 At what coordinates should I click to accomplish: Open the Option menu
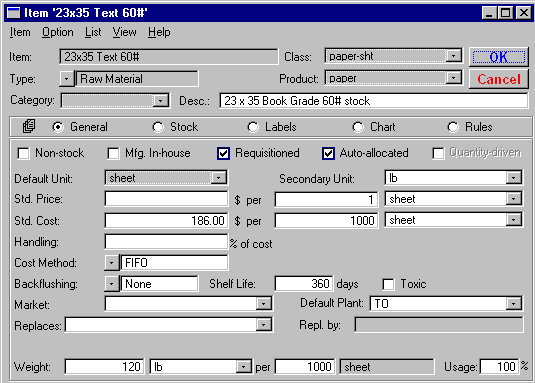58,32
